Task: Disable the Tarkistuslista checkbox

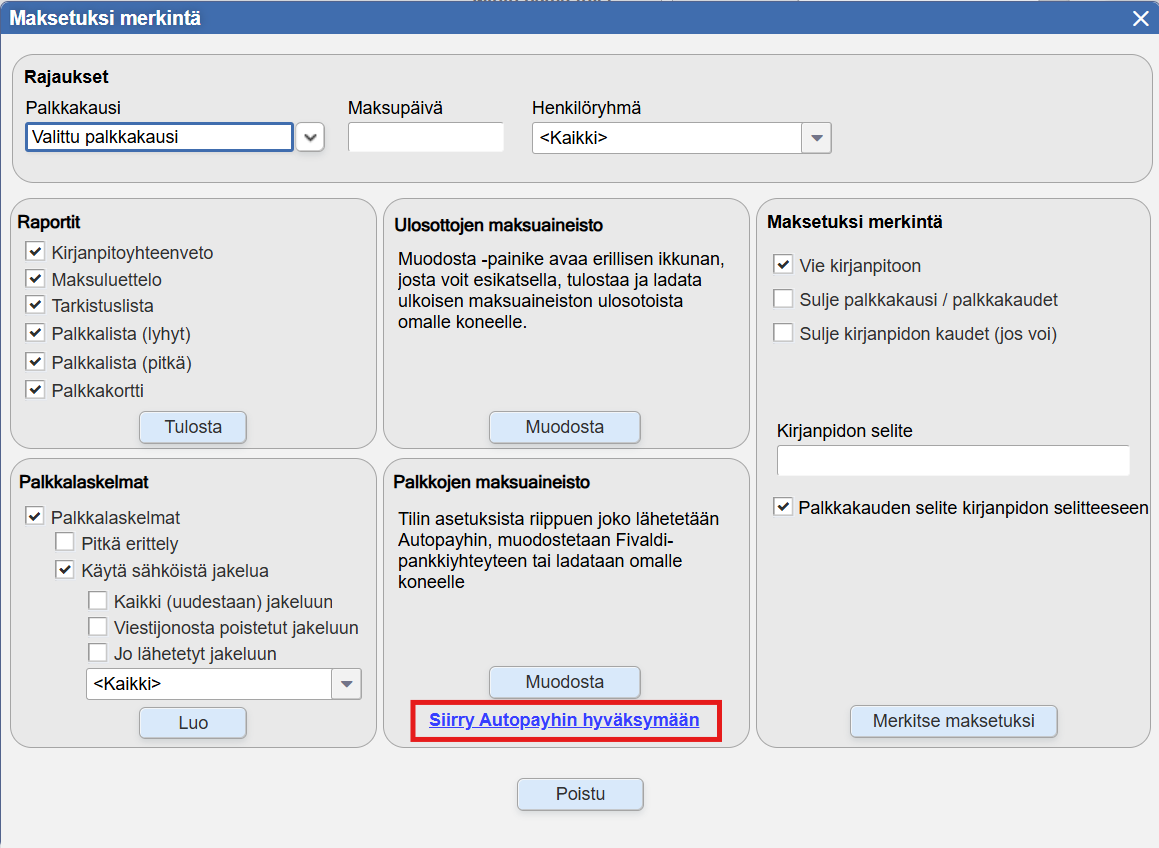Action: click(x=35, y=305)
